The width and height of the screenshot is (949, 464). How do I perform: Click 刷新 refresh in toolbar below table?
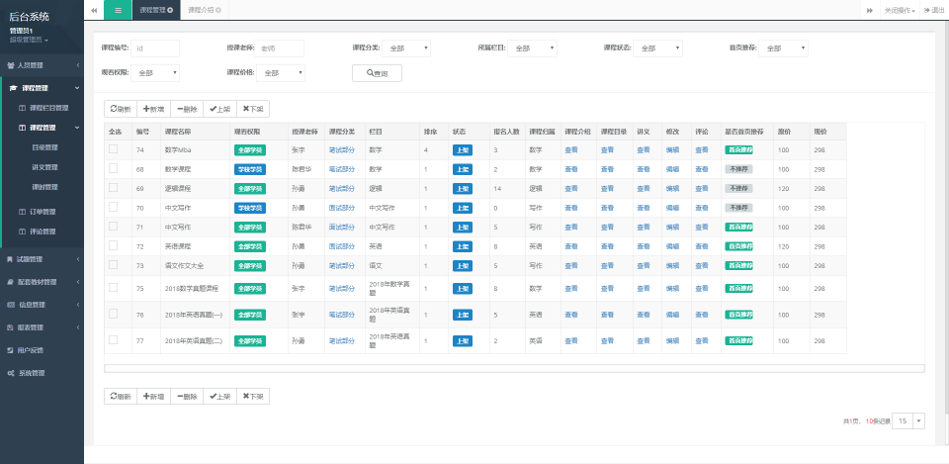click(120, 396)
